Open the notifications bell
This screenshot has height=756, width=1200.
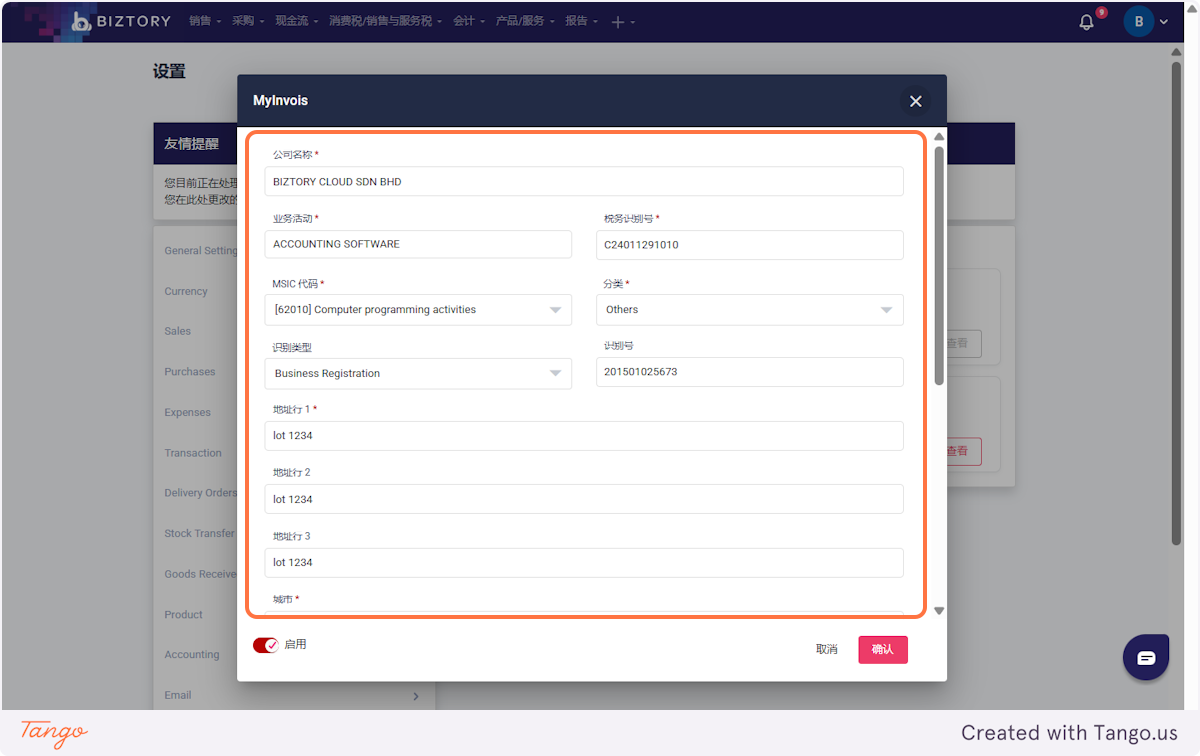click(x=1086, y=22)
